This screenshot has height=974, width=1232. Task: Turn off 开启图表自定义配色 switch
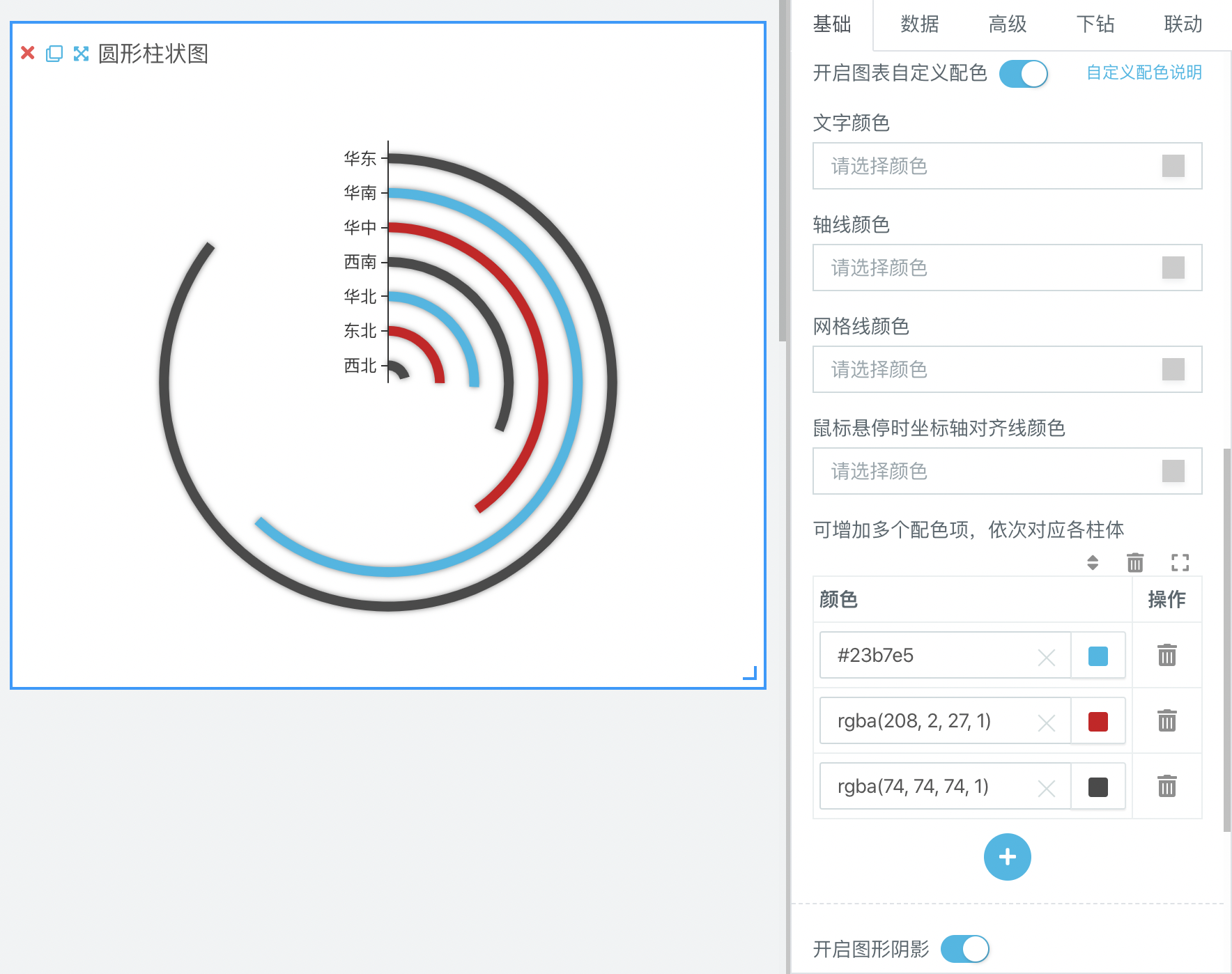pyautogui.click(x=1023, y=73)
